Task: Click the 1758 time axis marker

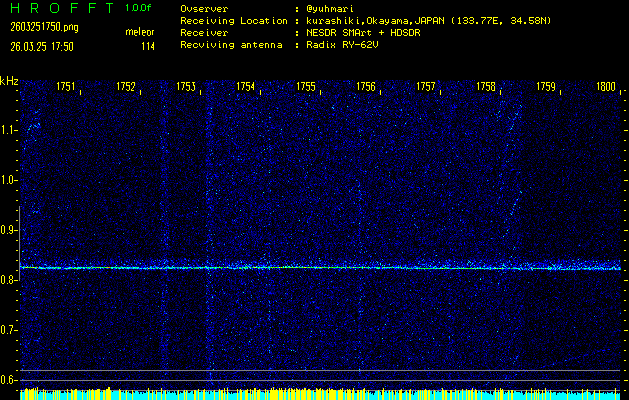Action: click(486, 87)
